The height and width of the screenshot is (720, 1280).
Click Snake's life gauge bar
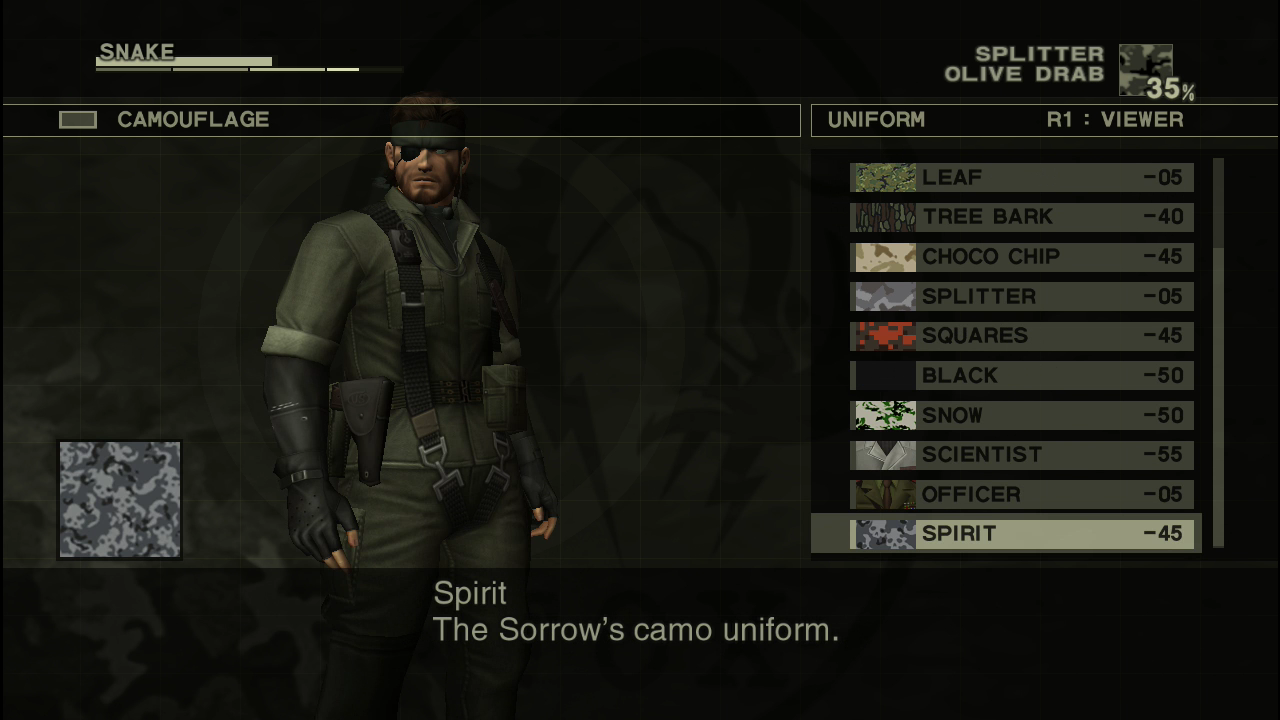pos(184,62)
